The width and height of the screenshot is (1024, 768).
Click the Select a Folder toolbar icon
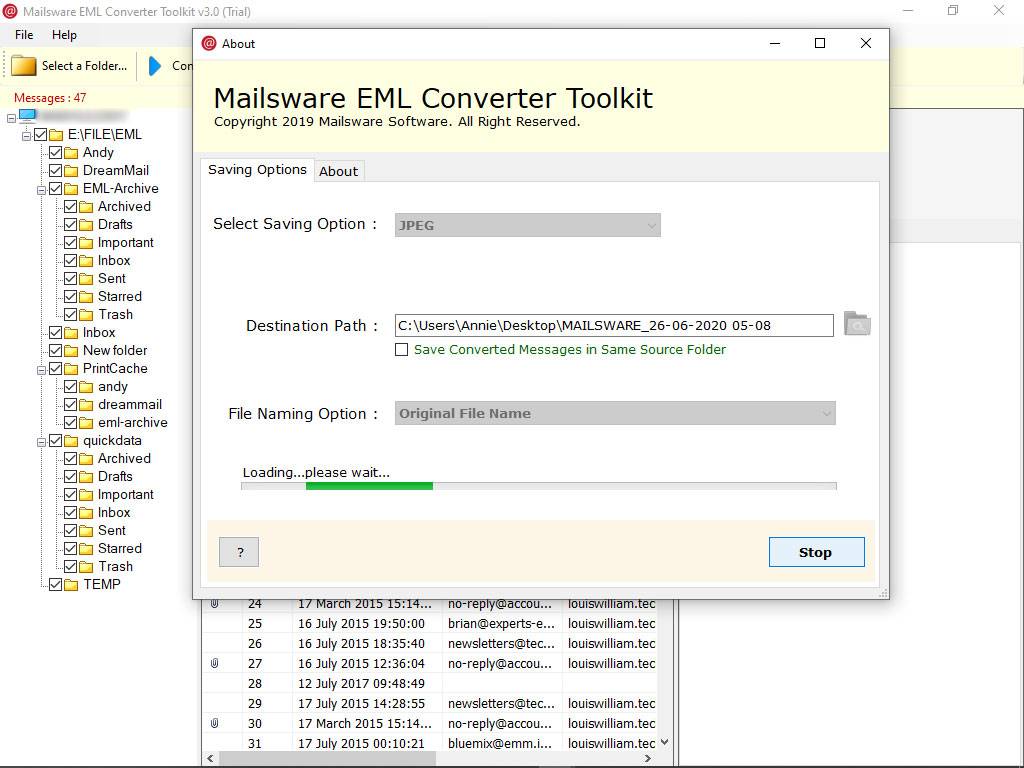pyautogui.click(x=24, y=66)
